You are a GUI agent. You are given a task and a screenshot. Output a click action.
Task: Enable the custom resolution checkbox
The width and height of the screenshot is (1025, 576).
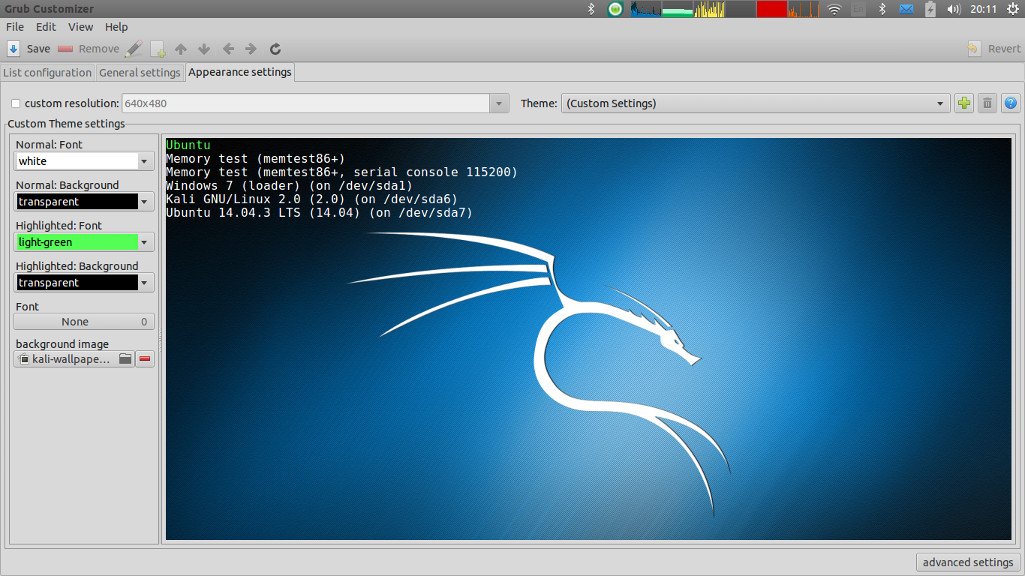(15, 103)
